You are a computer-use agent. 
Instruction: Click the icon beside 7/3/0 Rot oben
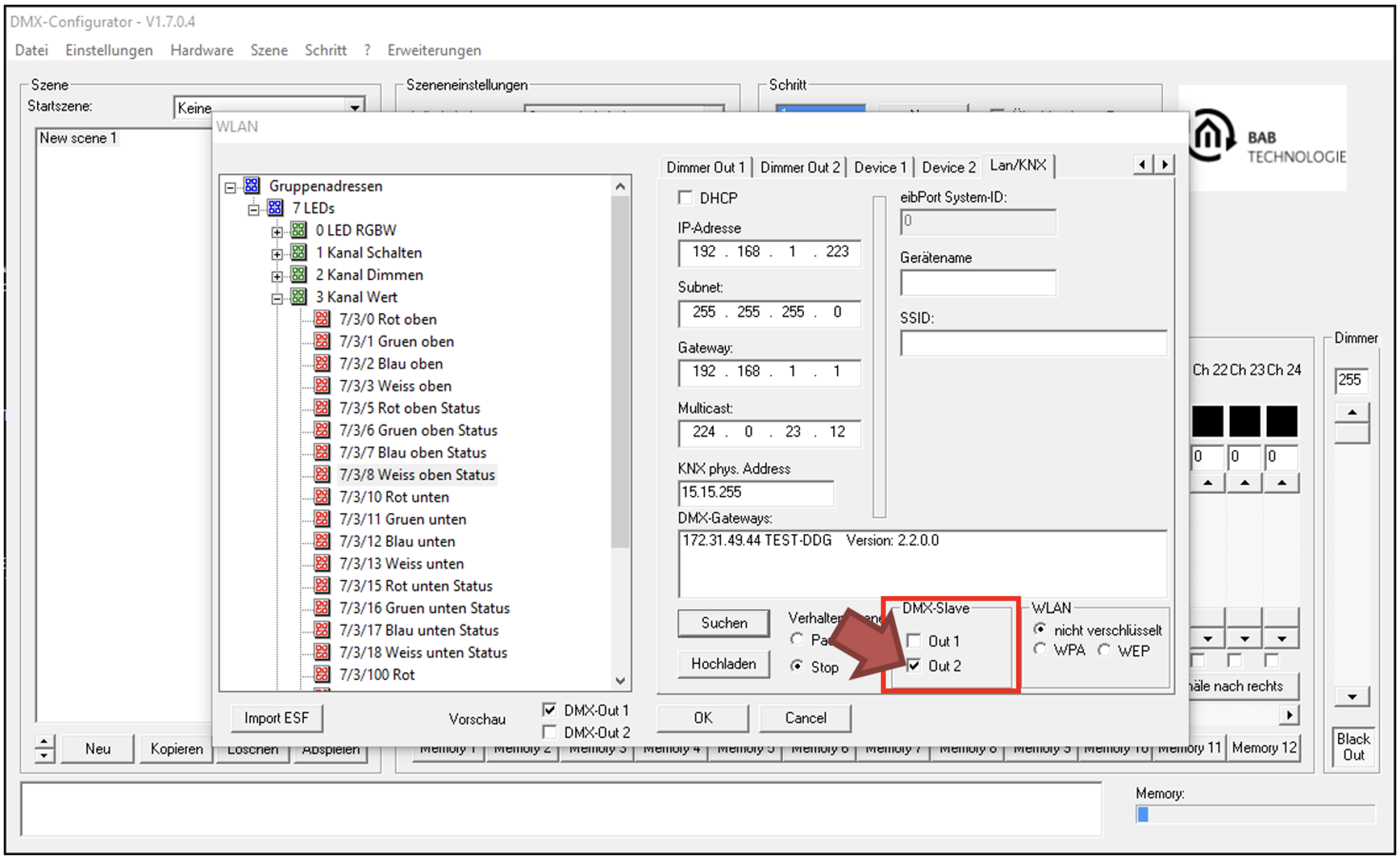tap(322, 319)
